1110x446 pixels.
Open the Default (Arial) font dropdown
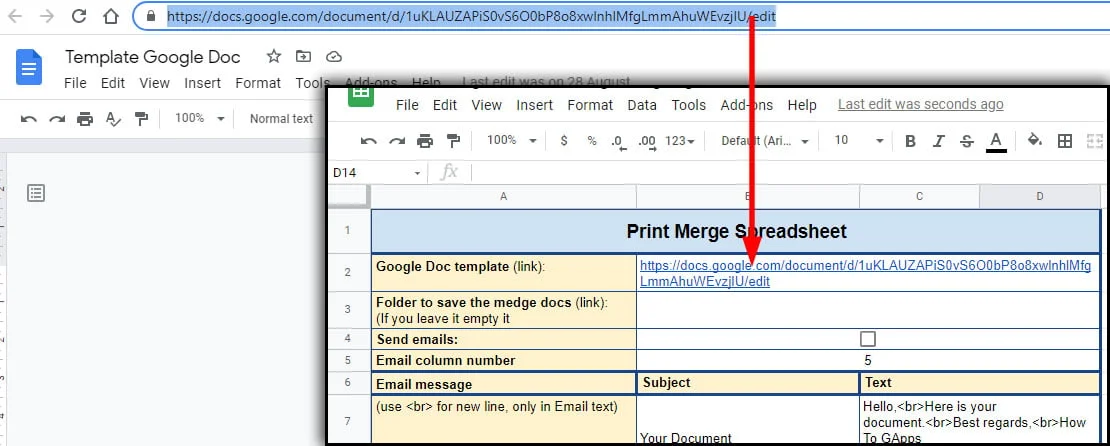tap(765, 141)
